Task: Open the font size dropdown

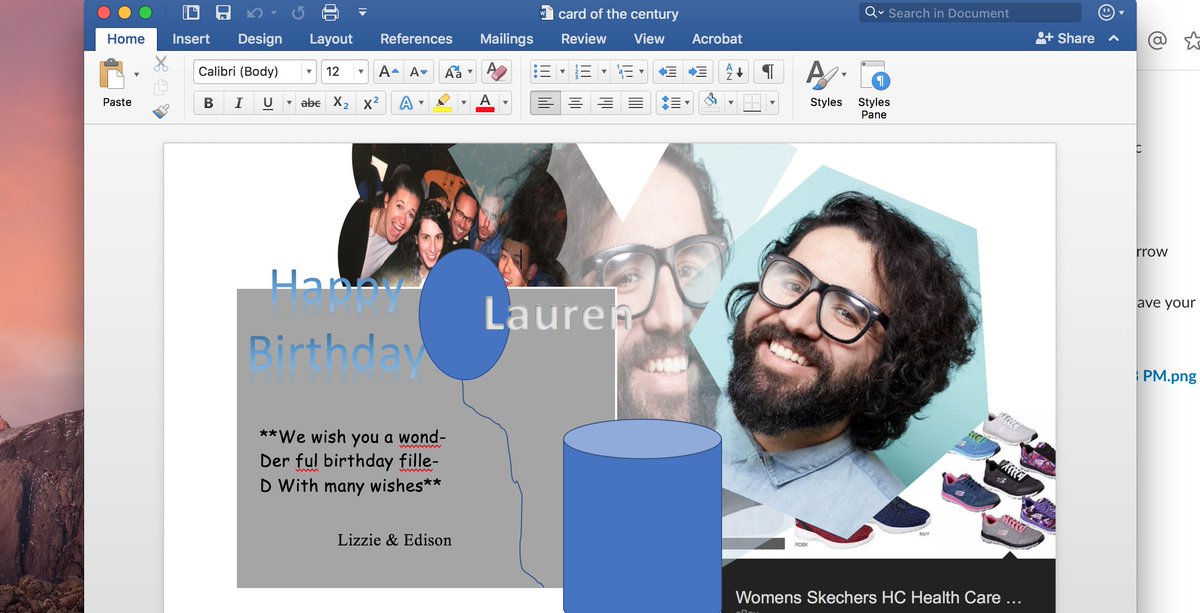Action: 362,71
